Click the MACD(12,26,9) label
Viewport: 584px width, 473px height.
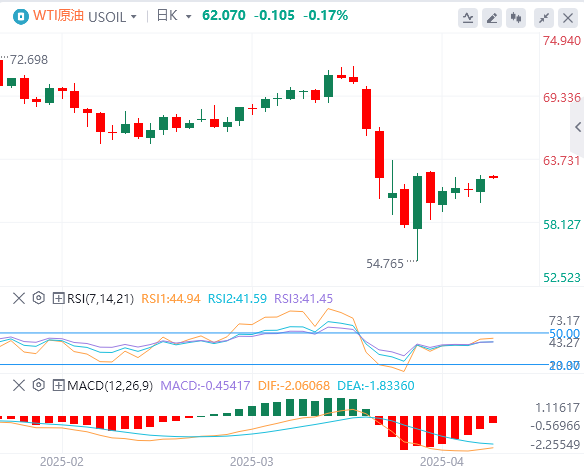click(110, 386)
